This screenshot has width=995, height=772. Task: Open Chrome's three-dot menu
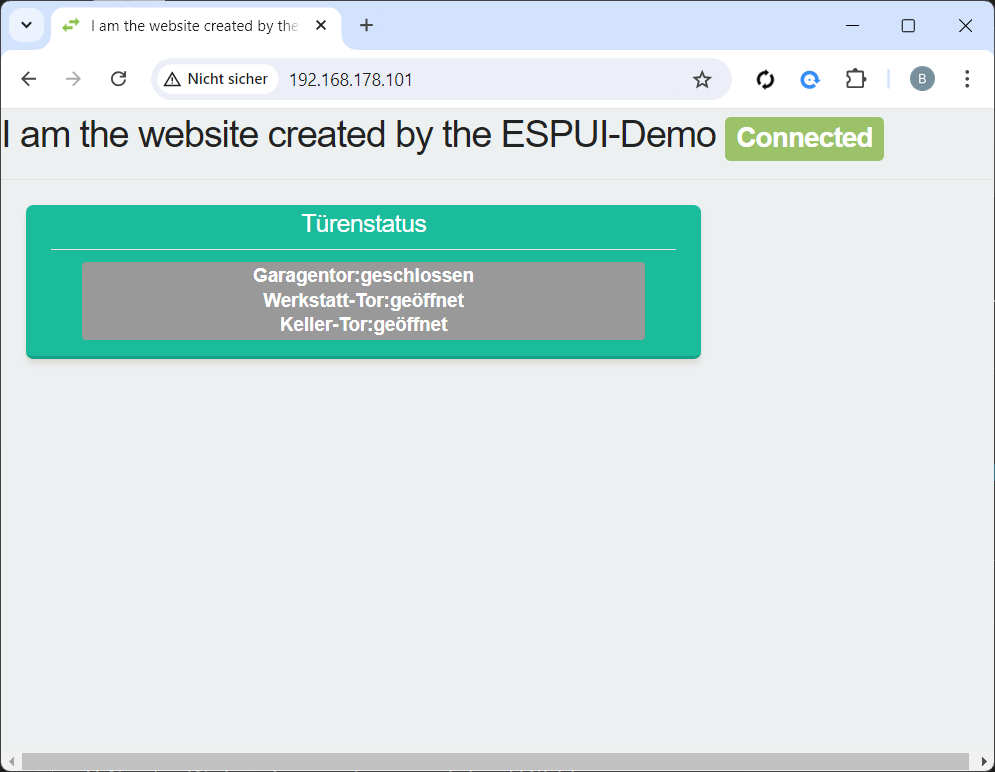pyautogui.click(x=966, y=79)
